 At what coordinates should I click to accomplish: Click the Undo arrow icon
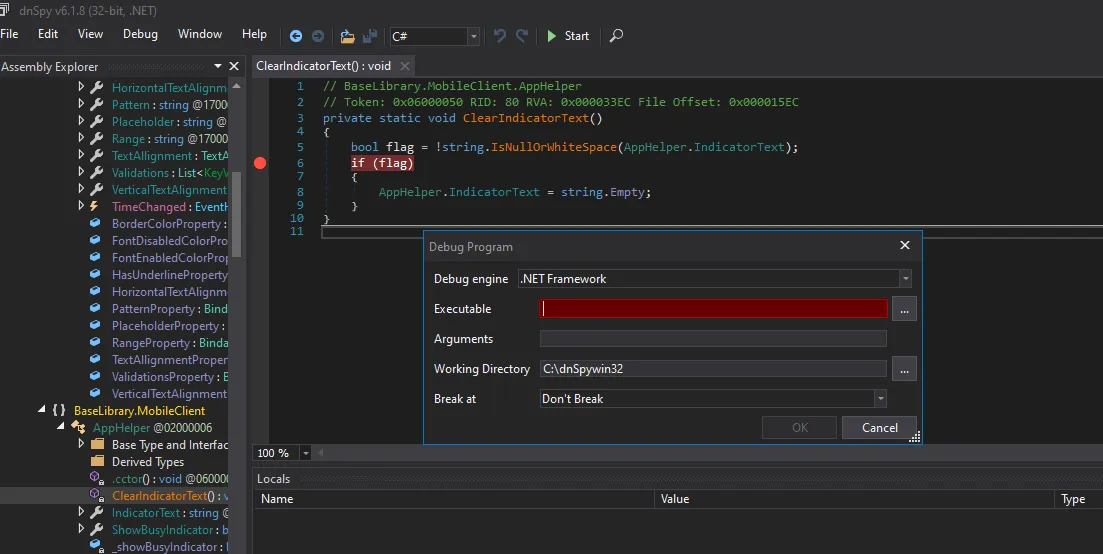coord(500,36)
